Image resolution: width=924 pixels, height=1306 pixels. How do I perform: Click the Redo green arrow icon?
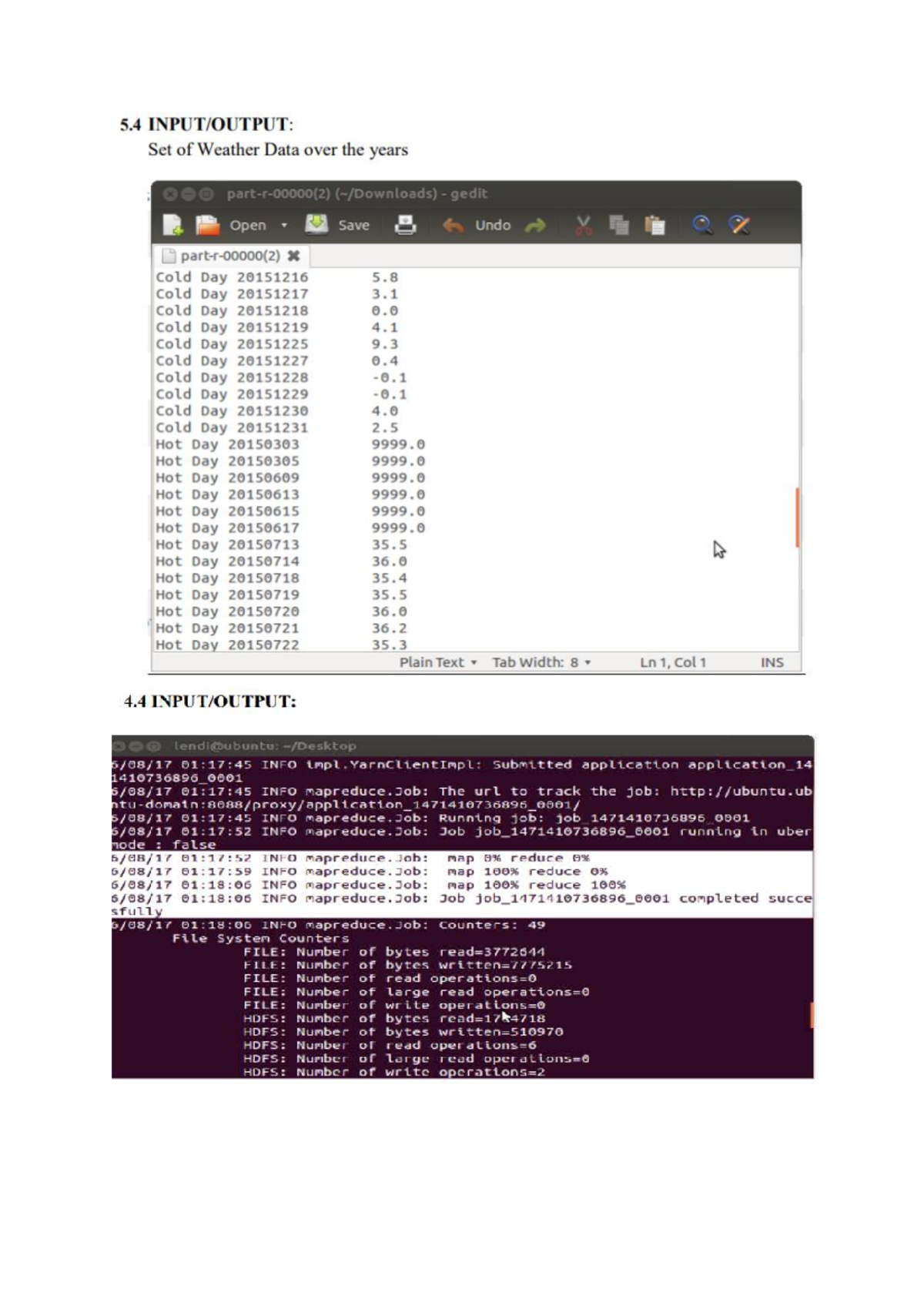[535, 226]
